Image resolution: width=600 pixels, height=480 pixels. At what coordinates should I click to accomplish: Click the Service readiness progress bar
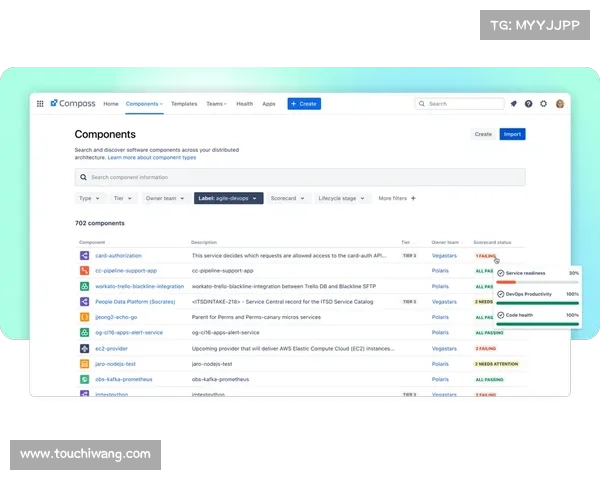tap(537, 282)
